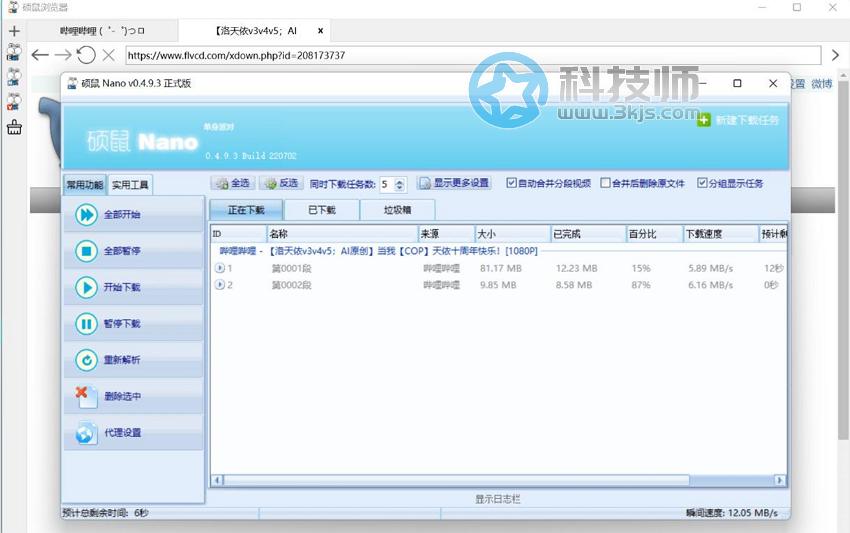Click the 来源 column header

[447, 234]
